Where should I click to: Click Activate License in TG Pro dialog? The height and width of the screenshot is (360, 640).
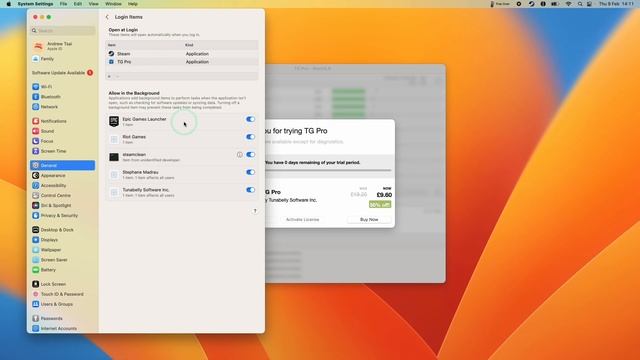pos(302,220)
